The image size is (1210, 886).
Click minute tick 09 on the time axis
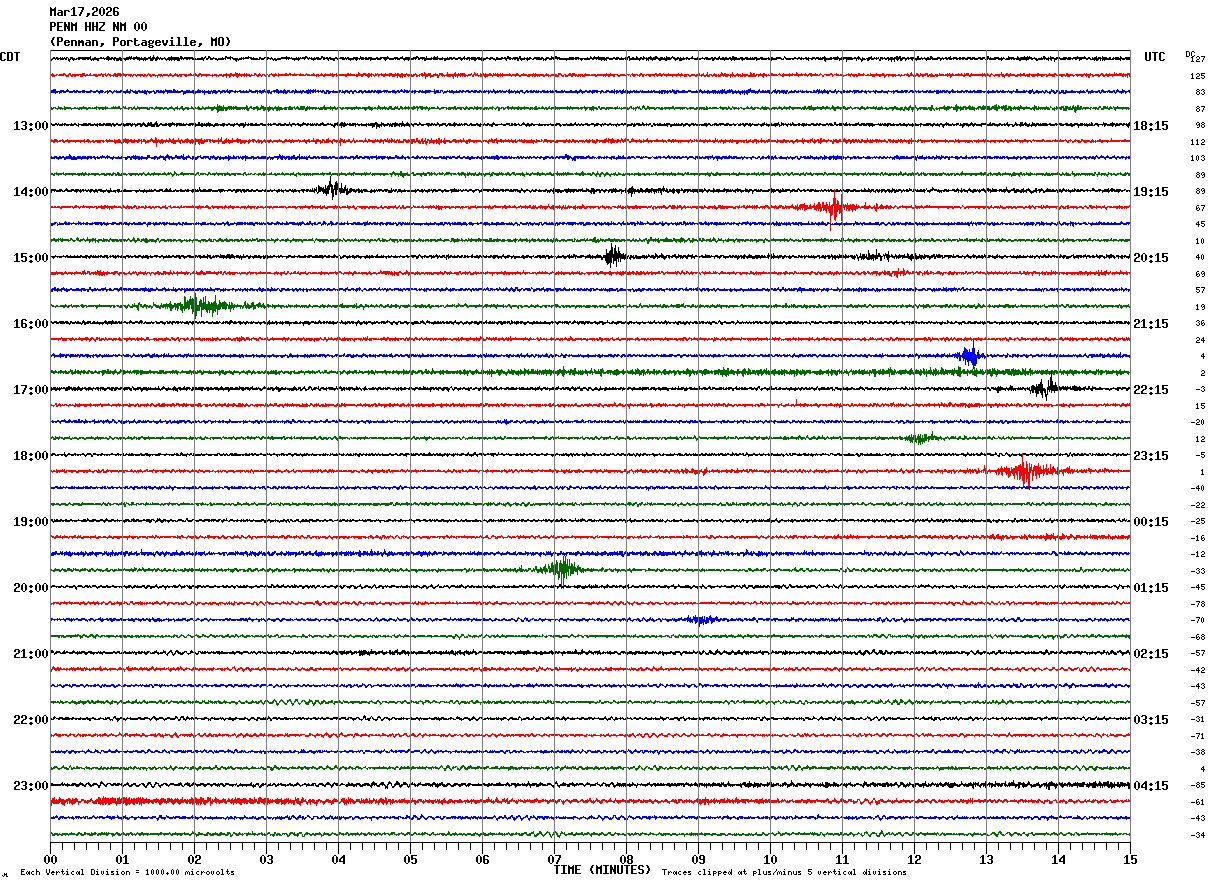pos(698,859)
